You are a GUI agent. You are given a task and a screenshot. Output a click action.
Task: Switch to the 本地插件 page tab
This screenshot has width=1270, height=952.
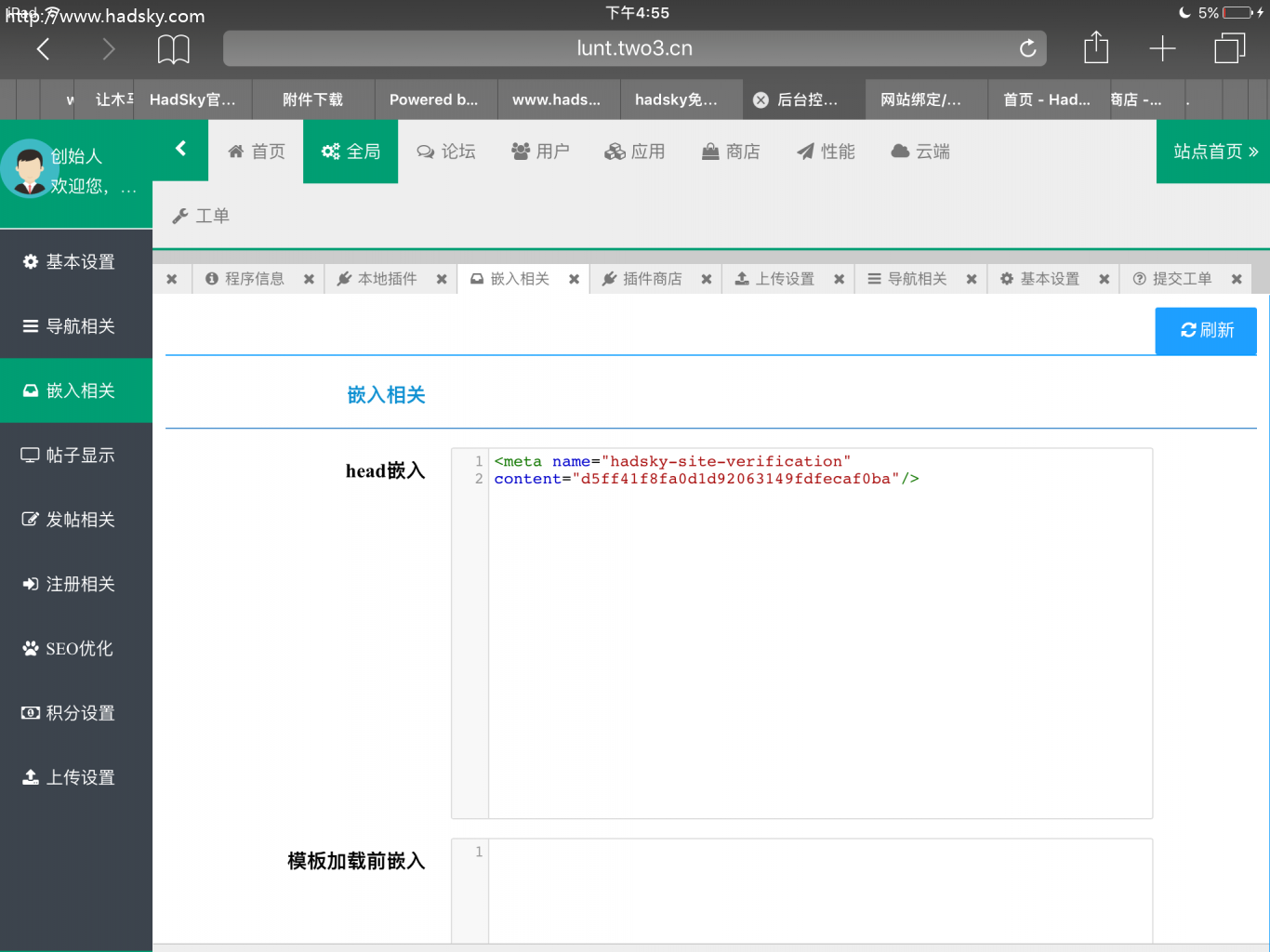click(377, 279)
